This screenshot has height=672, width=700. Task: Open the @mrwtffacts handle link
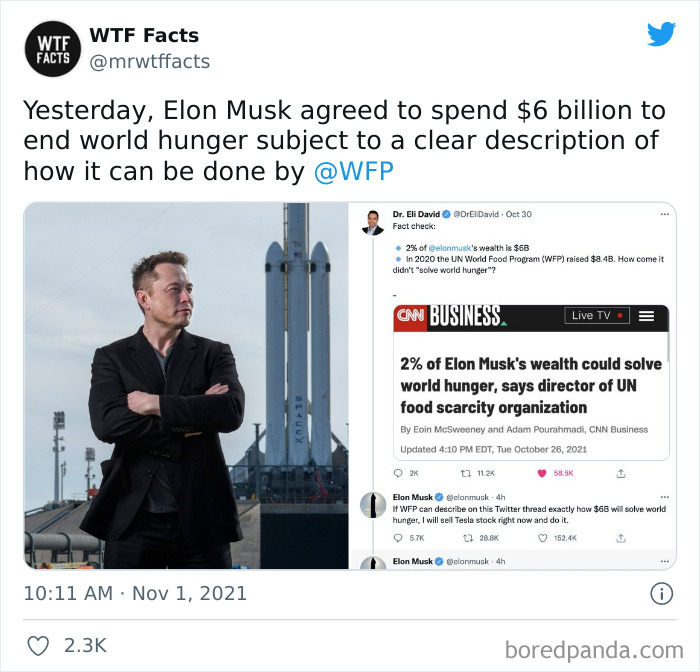[150, 62]
